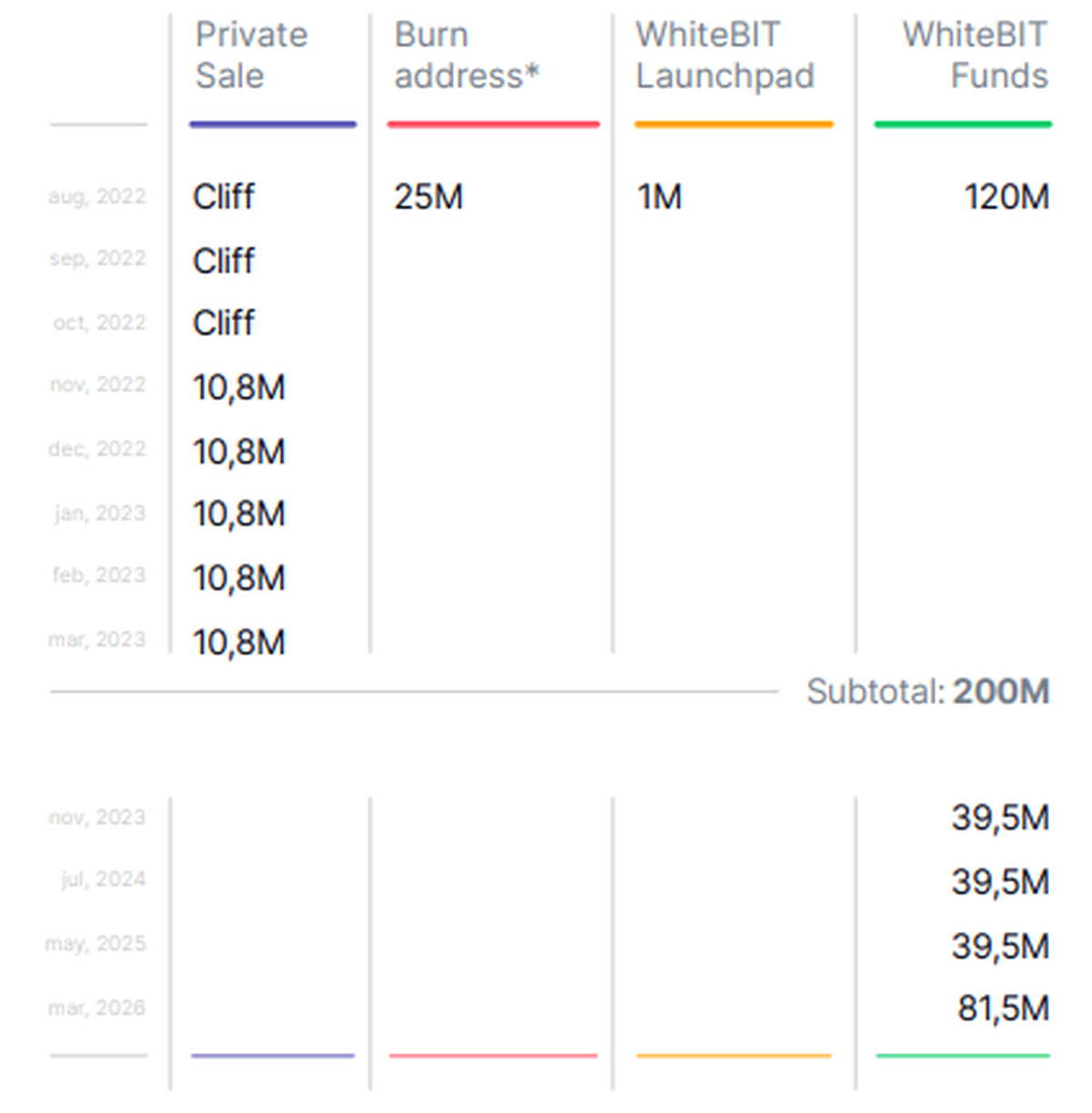Select the 81,5M value for mar, 2026
Viewport: 1092px width, 1113px height.
coord(1004,1006)
